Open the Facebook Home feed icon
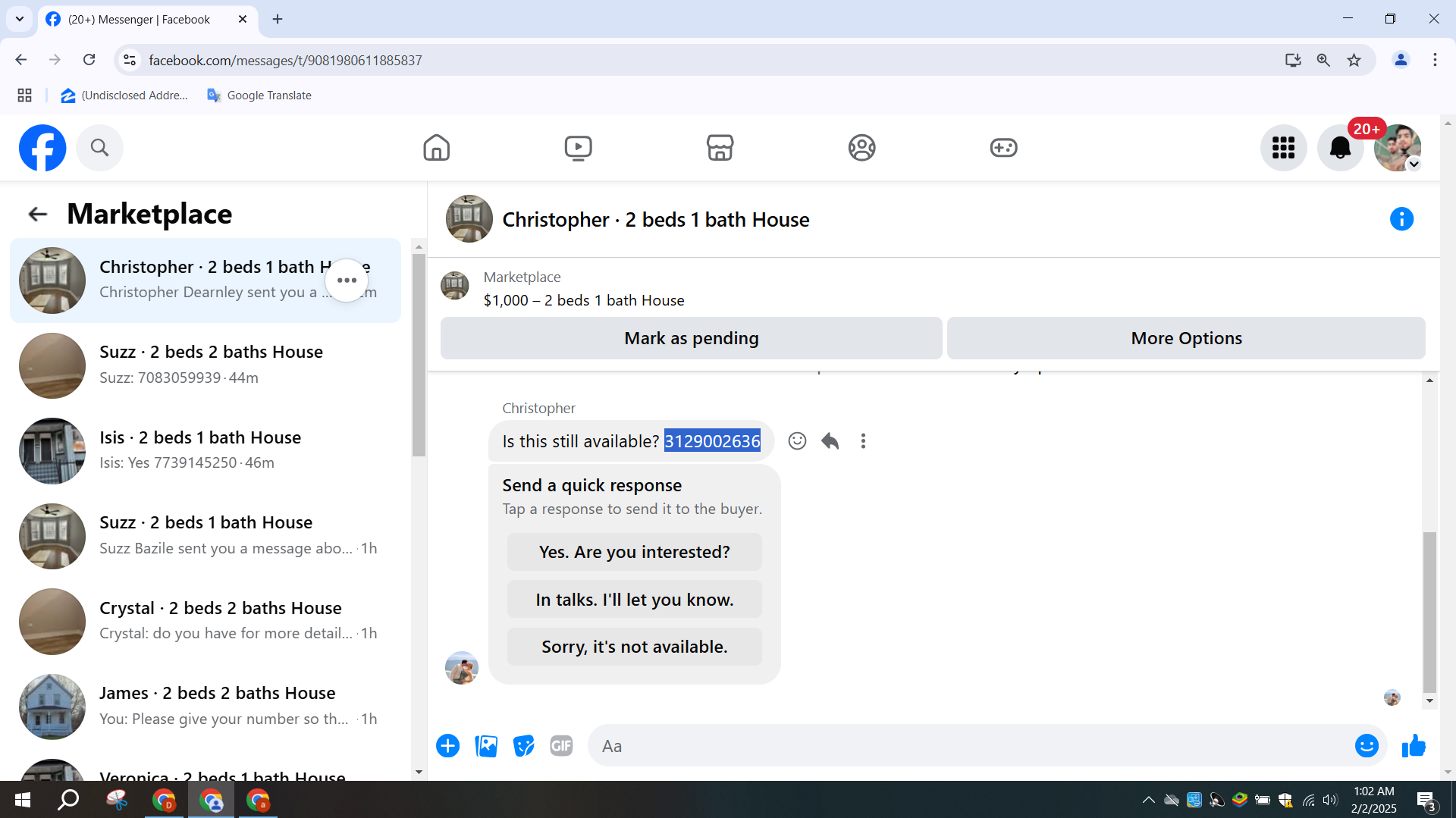 coord(436,147)
